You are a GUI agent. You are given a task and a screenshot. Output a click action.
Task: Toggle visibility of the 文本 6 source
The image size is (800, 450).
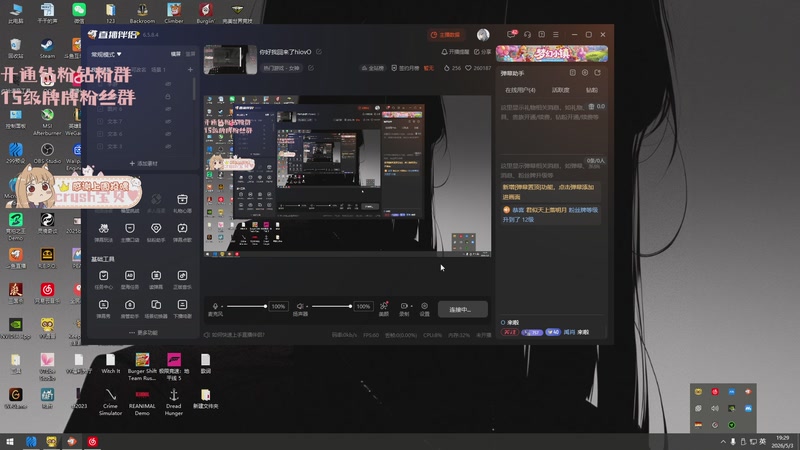168,134
